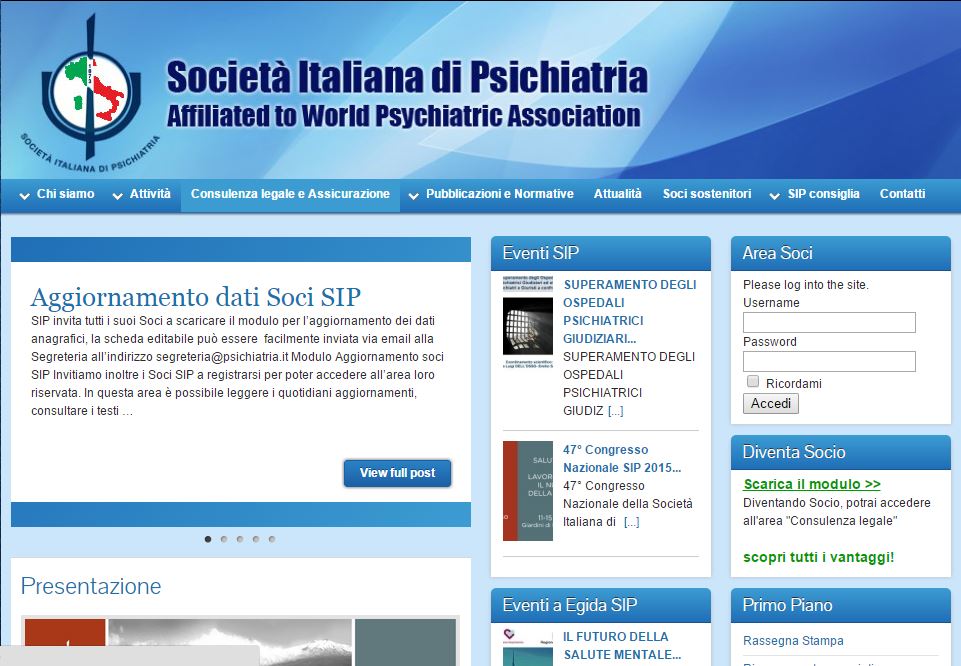Tick the Ricordami checkbox
This screenshot has height=666, width=961.
[753, 382]
